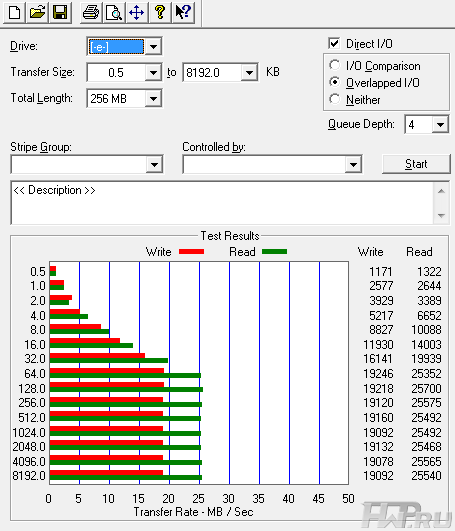Uncheck the Direct I/O checkbox

334,43
